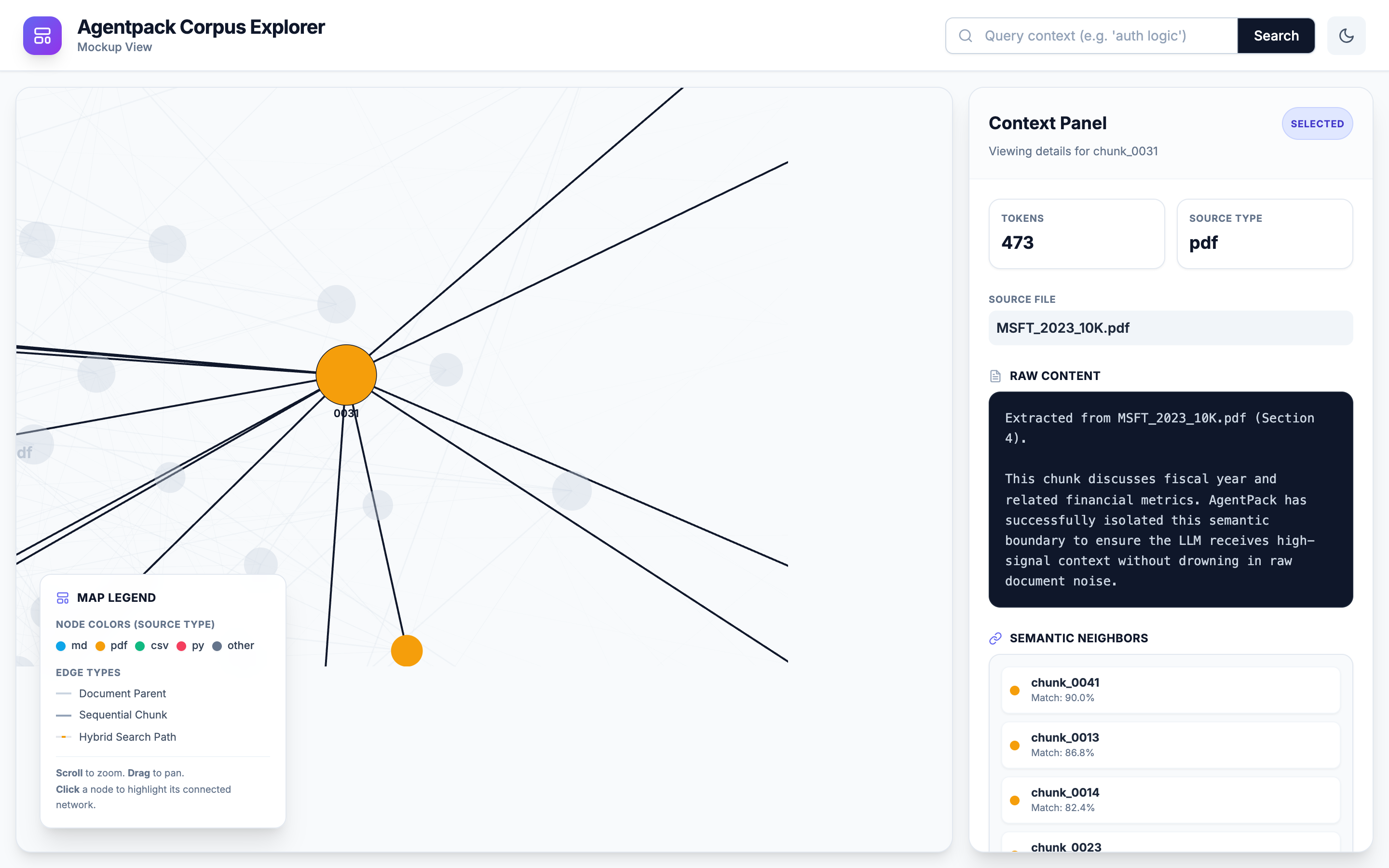1389x868 pixels.
Task: Click the py red color swatch
Action: pyautogui.click(x=181, y=646)
